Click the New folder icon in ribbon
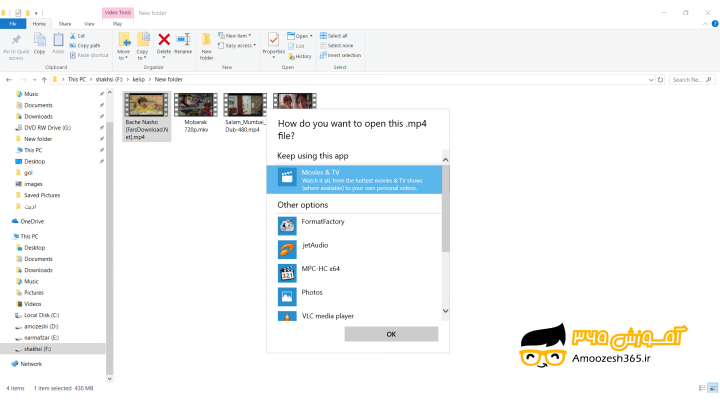Viewport: 720px width, 400px height. pyautogui.click(x=207, y=39)
